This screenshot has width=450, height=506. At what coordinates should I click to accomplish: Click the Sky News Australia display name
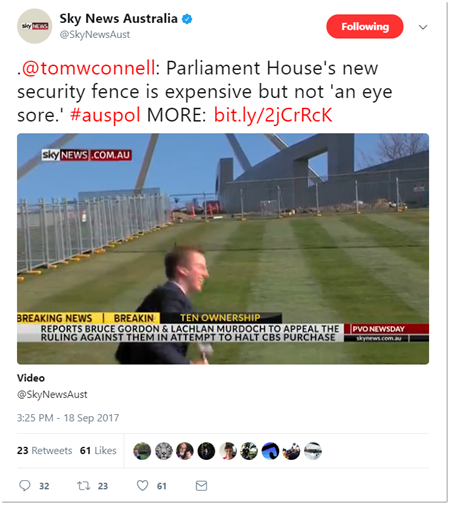118,19
